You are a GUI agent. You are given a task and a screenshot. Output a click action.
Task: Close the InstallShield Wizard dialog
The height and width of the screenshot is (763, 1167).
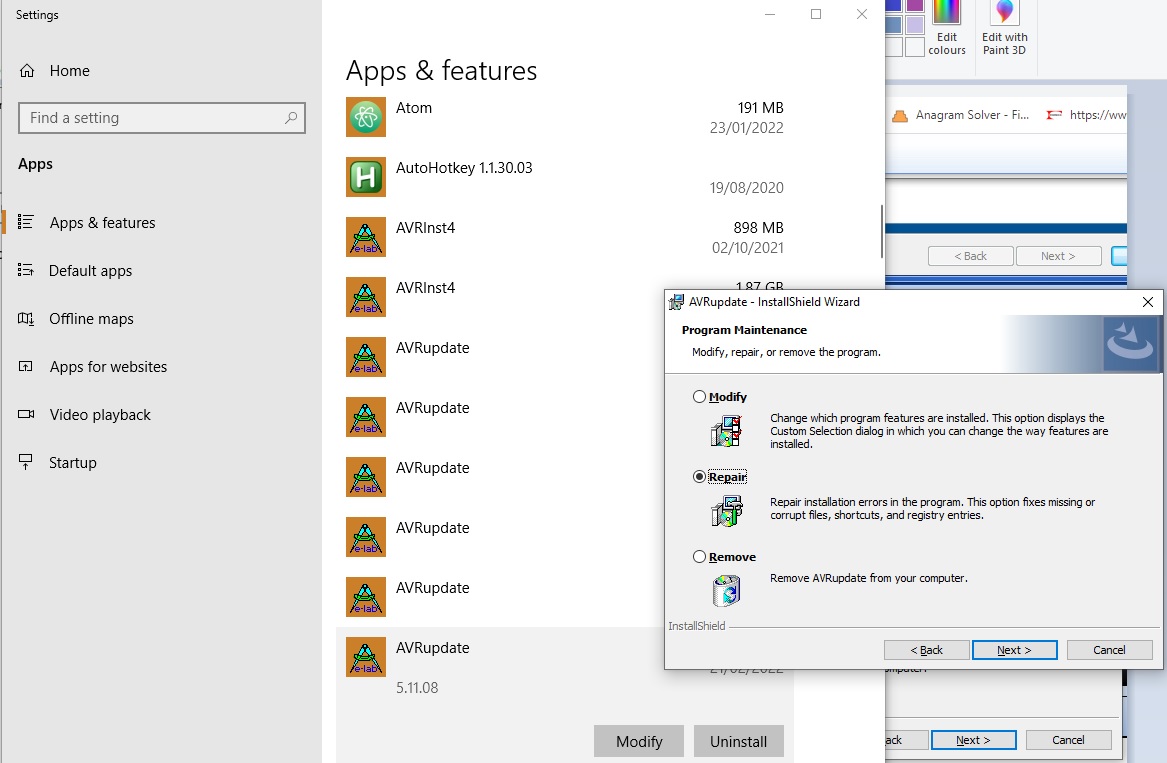point(1148,301)
